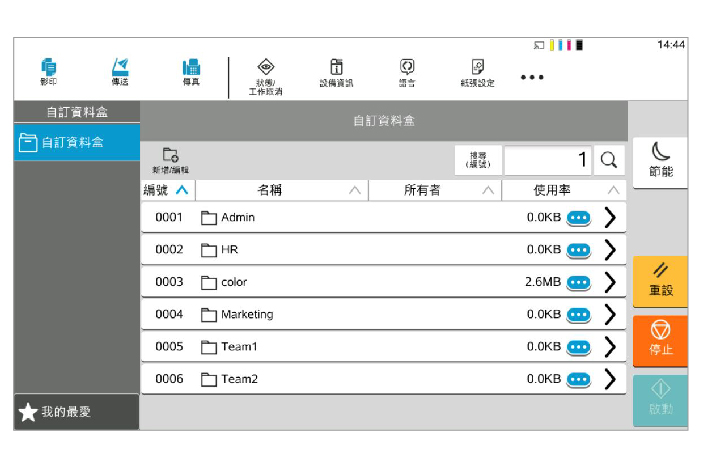
Task: Open the Fax (傳真) function
Action: (191, 72)
